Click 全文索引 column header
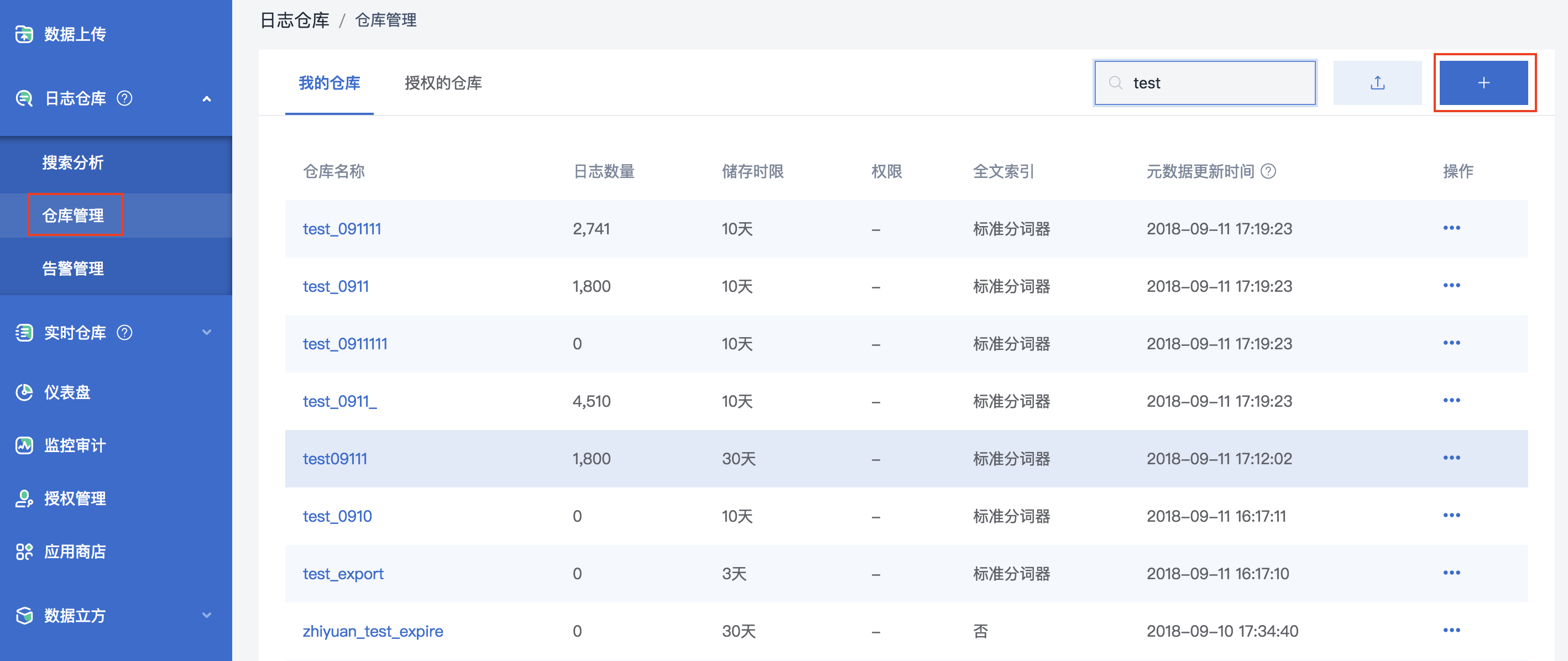The width and height of the screenshot is (1568, 661). point(1003,172)
